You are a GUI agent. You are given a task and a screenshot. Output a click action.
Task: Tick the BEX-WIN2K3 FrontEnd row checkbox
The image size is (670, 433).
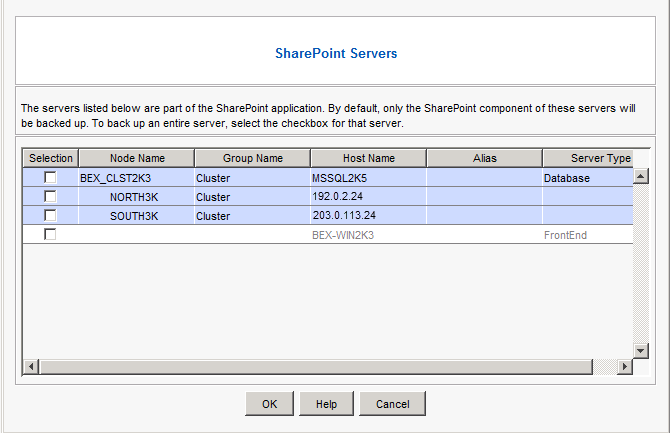tap(50, 234)
